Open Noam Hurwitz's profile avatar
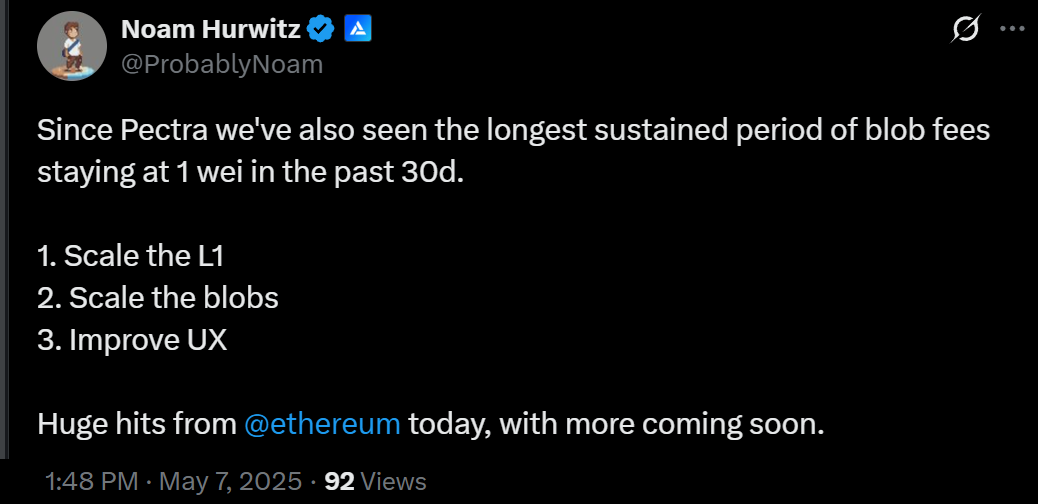Viewport: 1038px width, 504px height. [73, 47]
